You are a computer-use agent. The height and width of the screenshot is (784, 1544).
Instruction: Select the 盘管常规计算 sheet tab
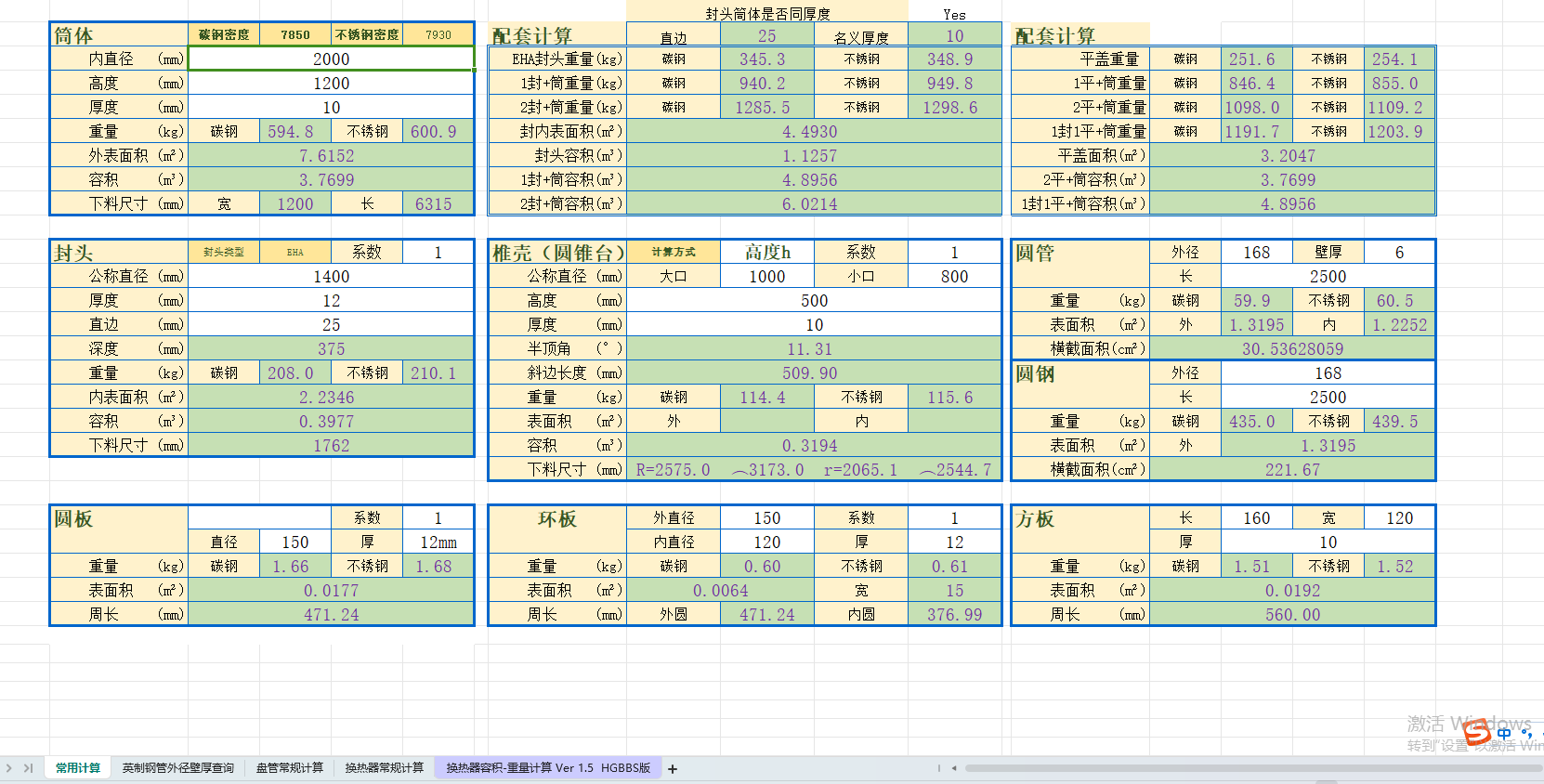tap(290, 768)
